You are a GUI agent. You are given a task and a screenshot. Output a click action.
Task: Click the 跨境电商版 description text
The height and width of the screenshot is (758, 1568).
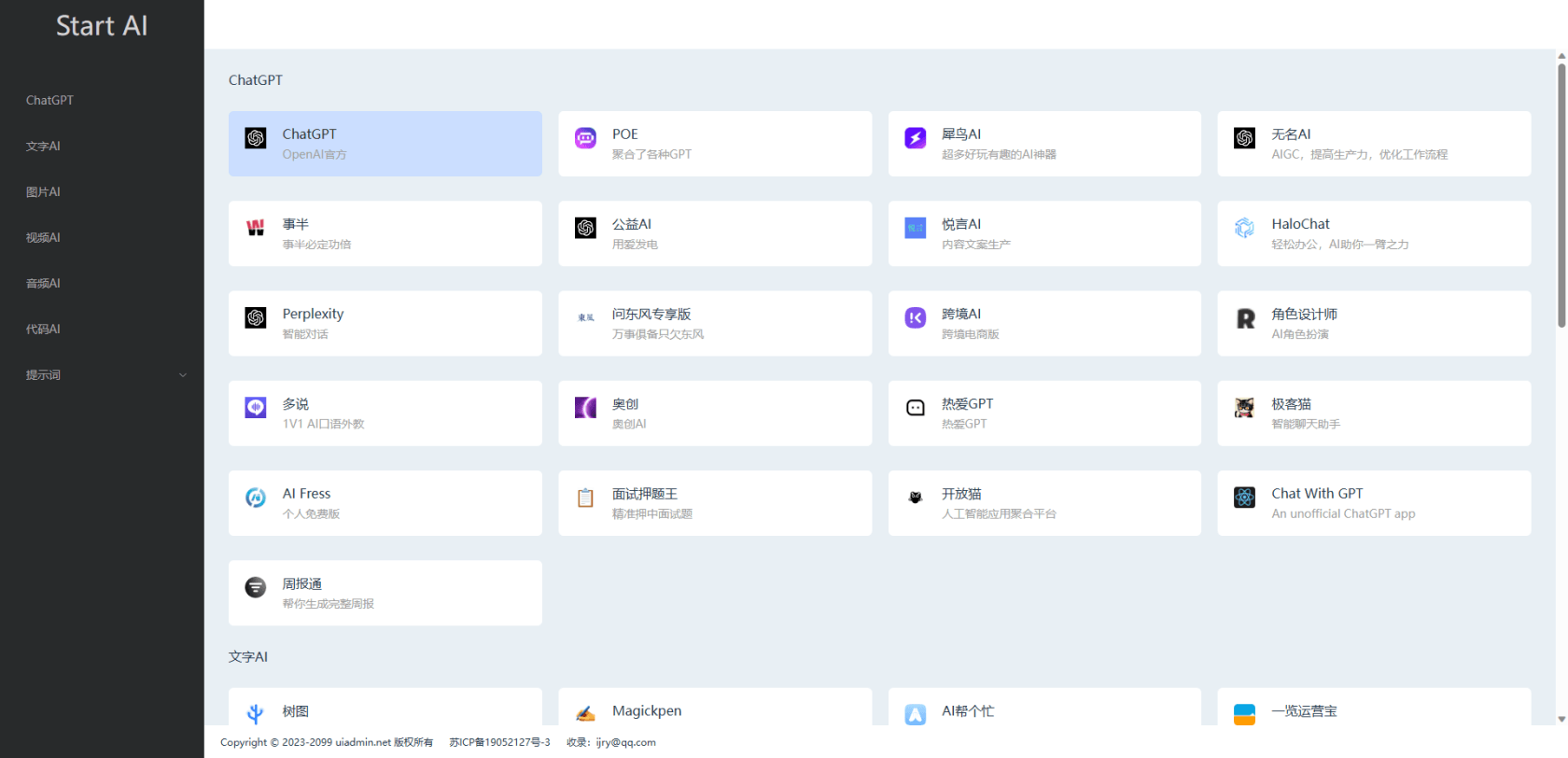[x=971, y=334]
